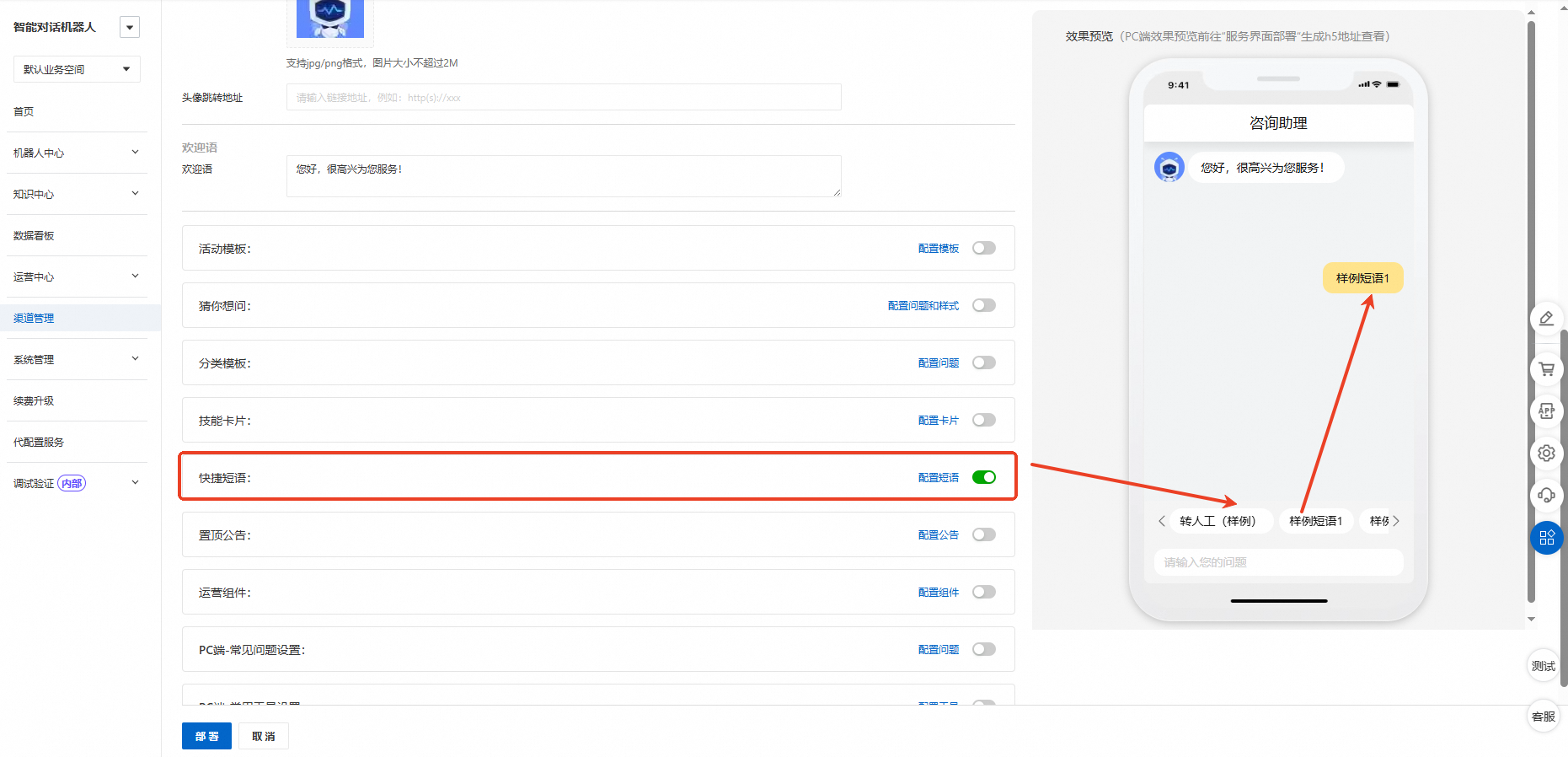Image resolution: width=1568 pixels, height=757 pixels.
Task: Click the 头像跳转地址 URL input field
Action: point(564,97)
